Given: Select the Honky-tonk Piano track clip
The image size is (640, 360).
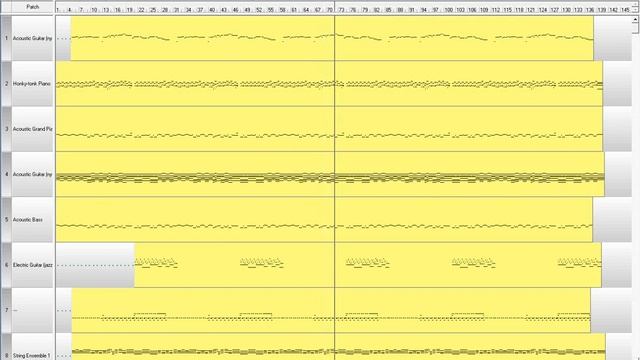Looking at the screenshot, I should tap(329, 84).
